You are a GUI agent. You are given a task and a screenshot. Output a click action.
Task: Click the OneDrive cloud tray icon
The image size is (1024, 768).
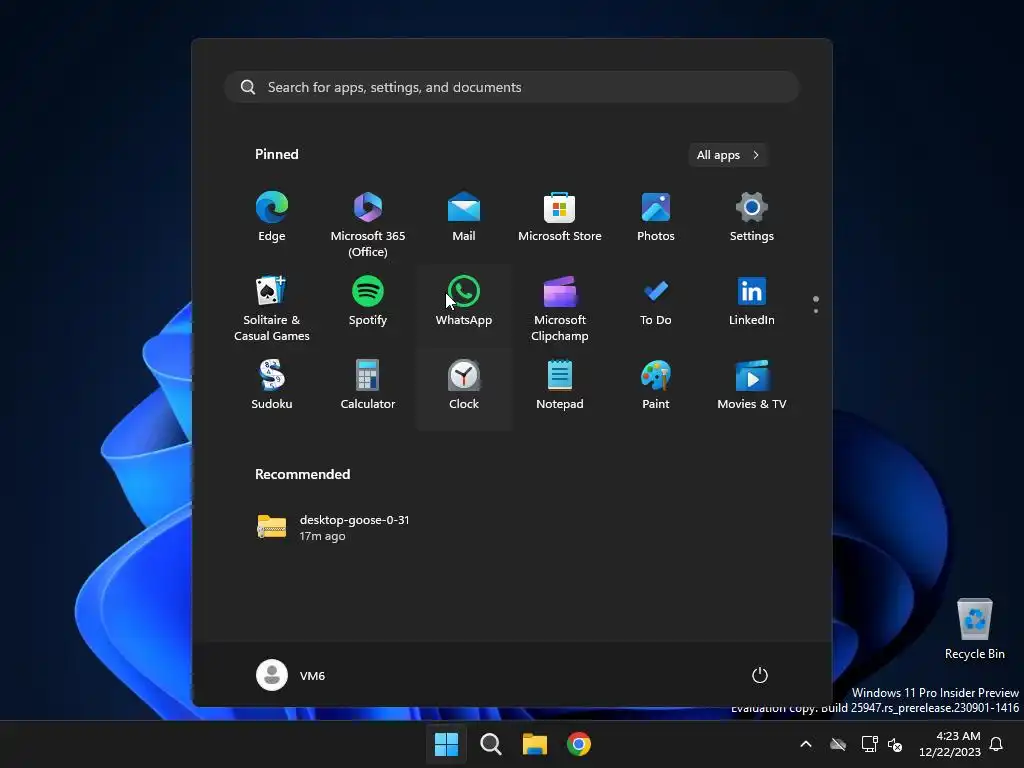tap(838, 744)
